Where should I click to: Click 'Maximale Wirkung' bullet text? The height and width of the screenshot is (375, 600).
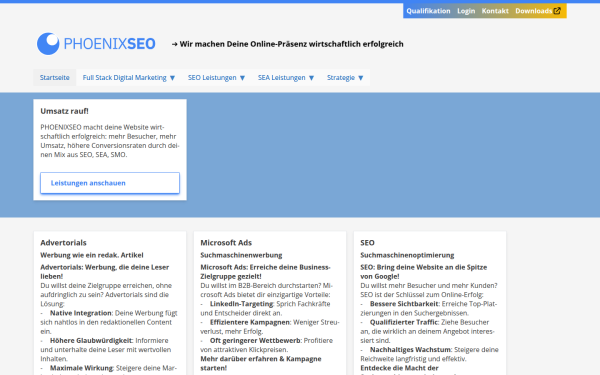point(82,368)
